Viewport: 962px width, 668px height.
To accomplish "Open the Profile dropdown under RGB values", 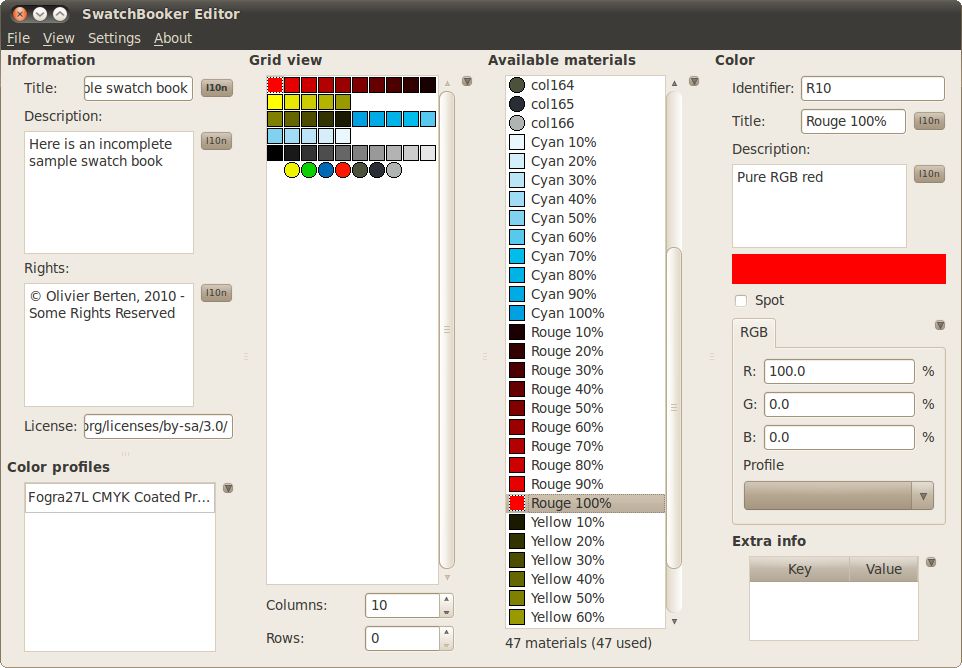I will pos(838,495).
